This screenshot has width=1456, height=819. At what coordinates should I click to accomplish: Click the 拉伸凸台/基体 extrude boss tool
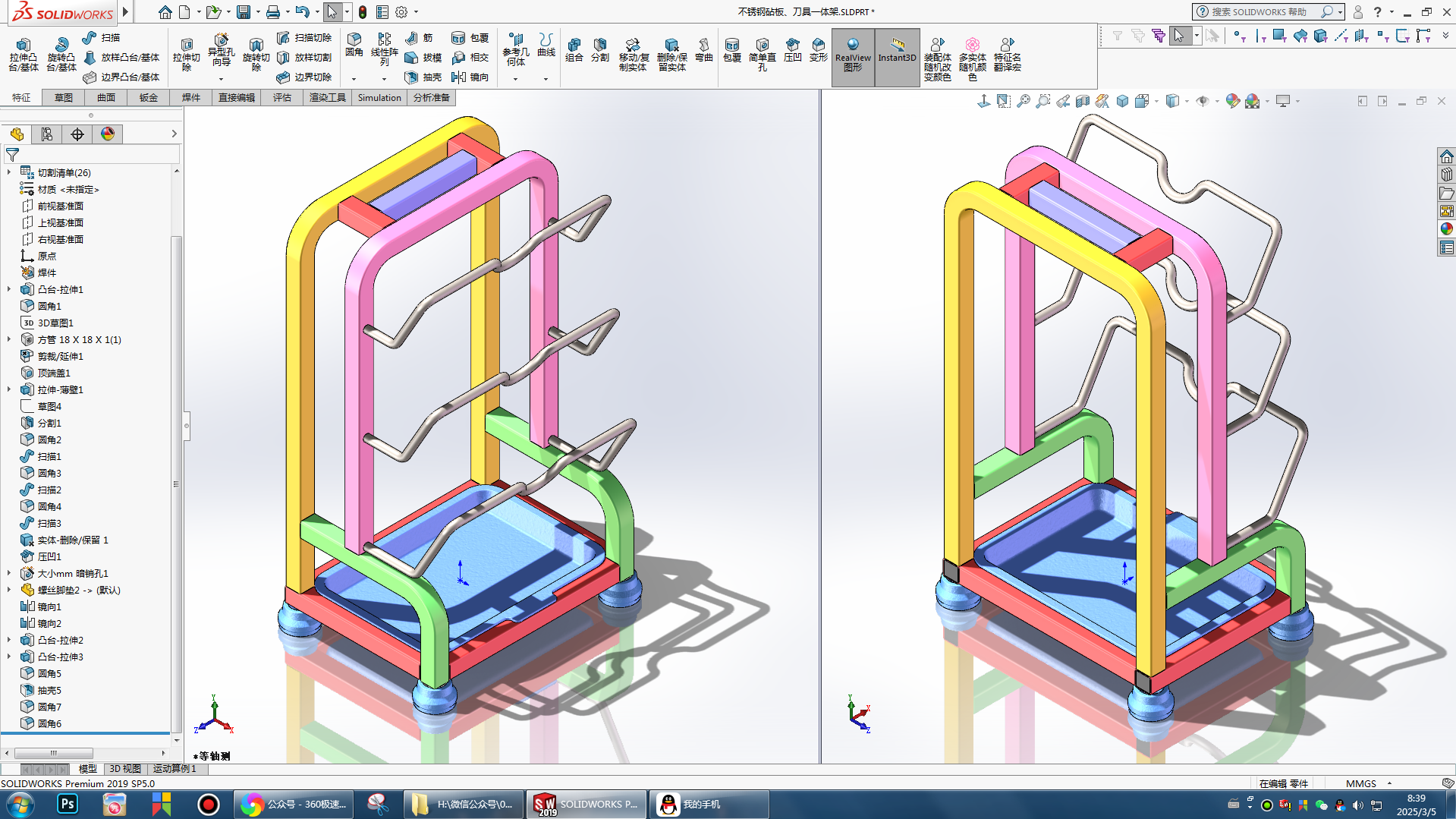point(23,53)
